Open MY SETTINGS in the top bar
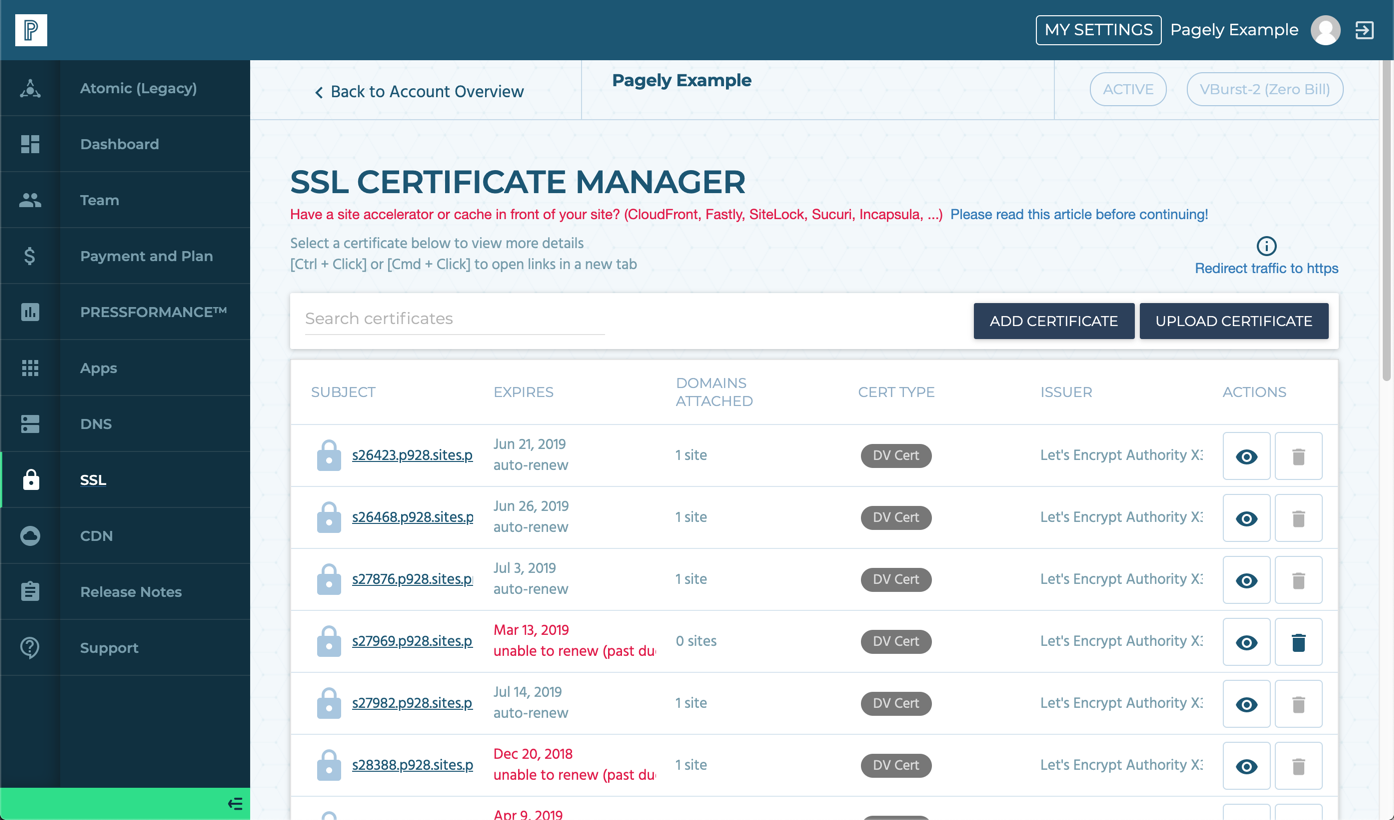Screen dimensions: 1394x820 (1098, 30)
